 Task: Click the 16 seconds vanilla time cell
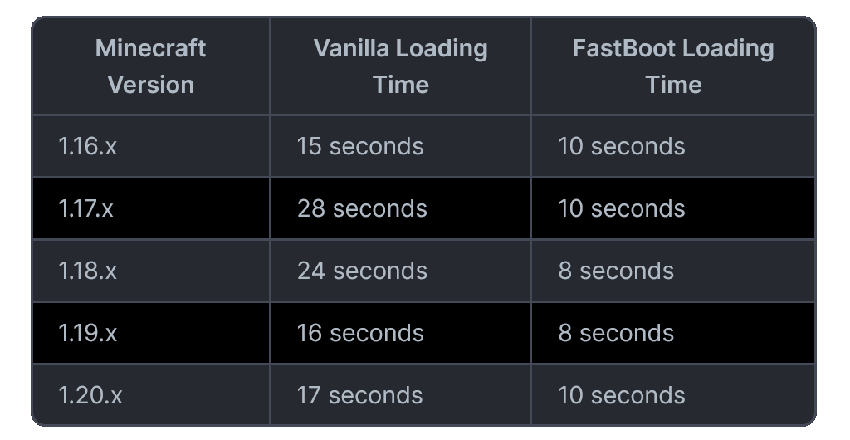(360, 333)
